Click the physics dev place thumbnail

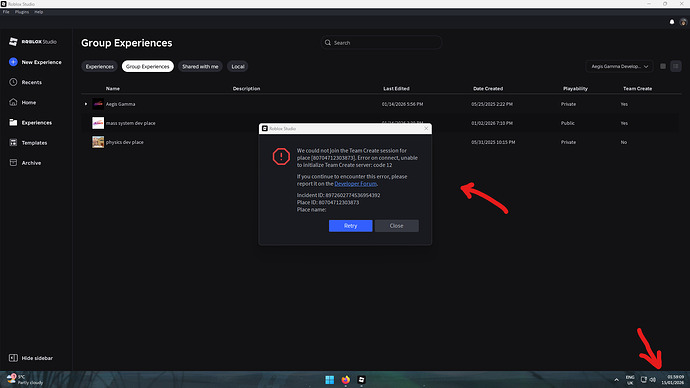pyautogui.click(x=98, y=142)
